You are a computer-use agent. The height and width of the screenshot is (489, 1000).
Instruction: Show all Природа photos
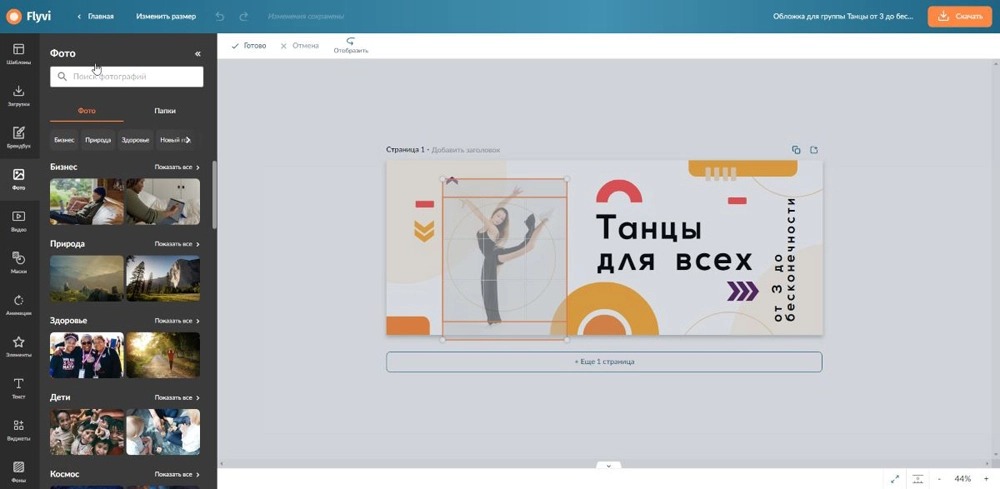pos(177,244)
